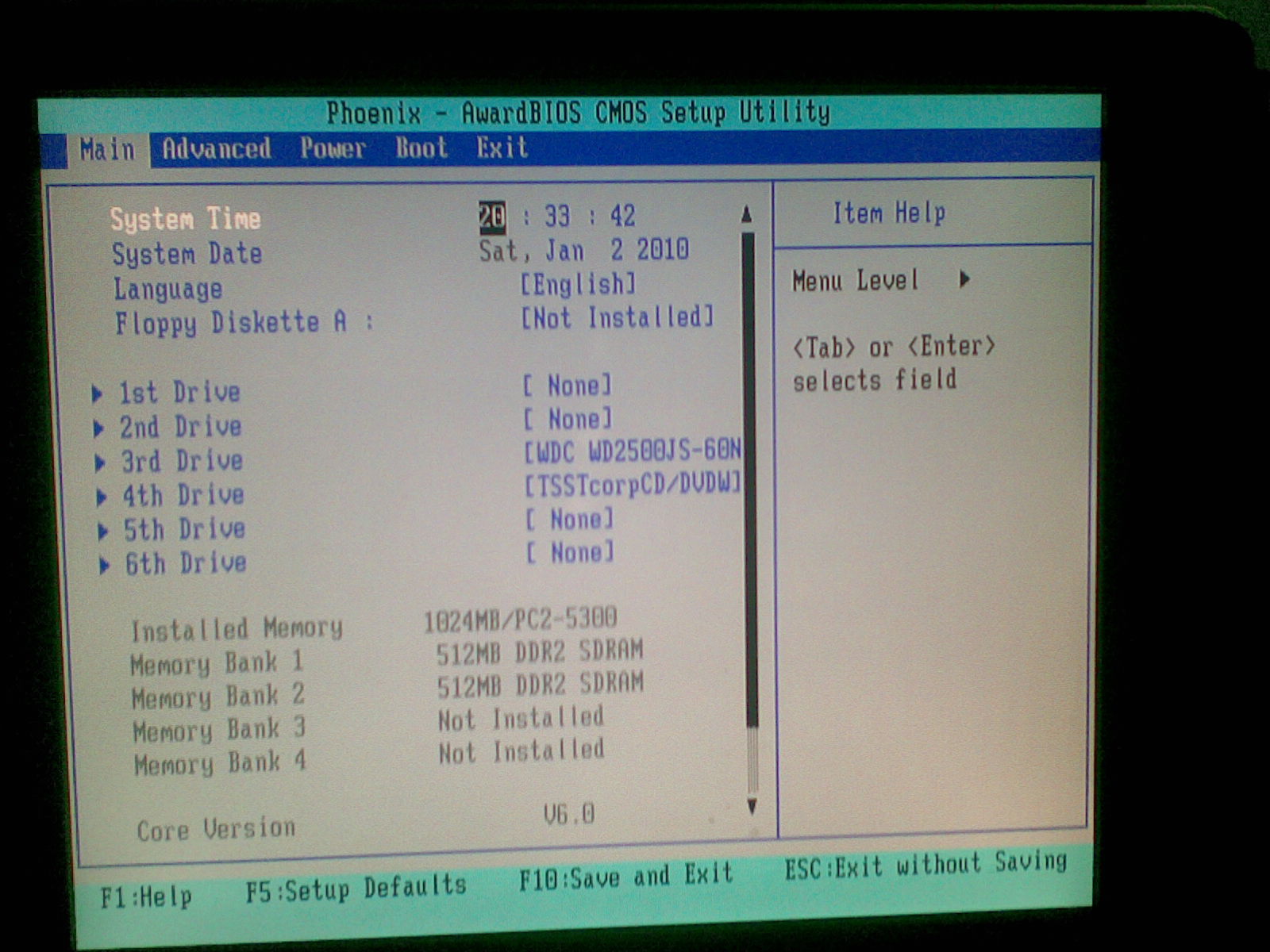Click Memory Bank 1's 512MB DDR2 SDRAM value
The width and height of the screenshot is (1270, 952).
(x=540, y=652)
